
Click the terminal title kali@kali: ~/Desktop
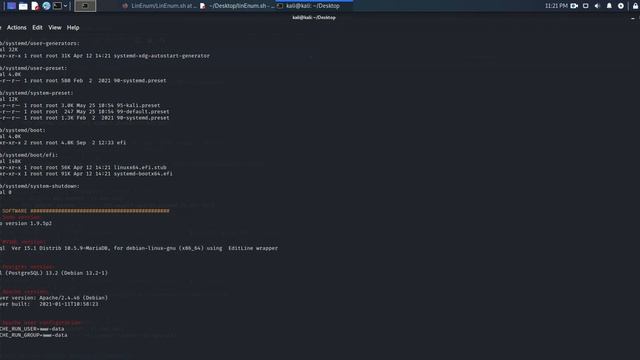click(x=314, y=18)
